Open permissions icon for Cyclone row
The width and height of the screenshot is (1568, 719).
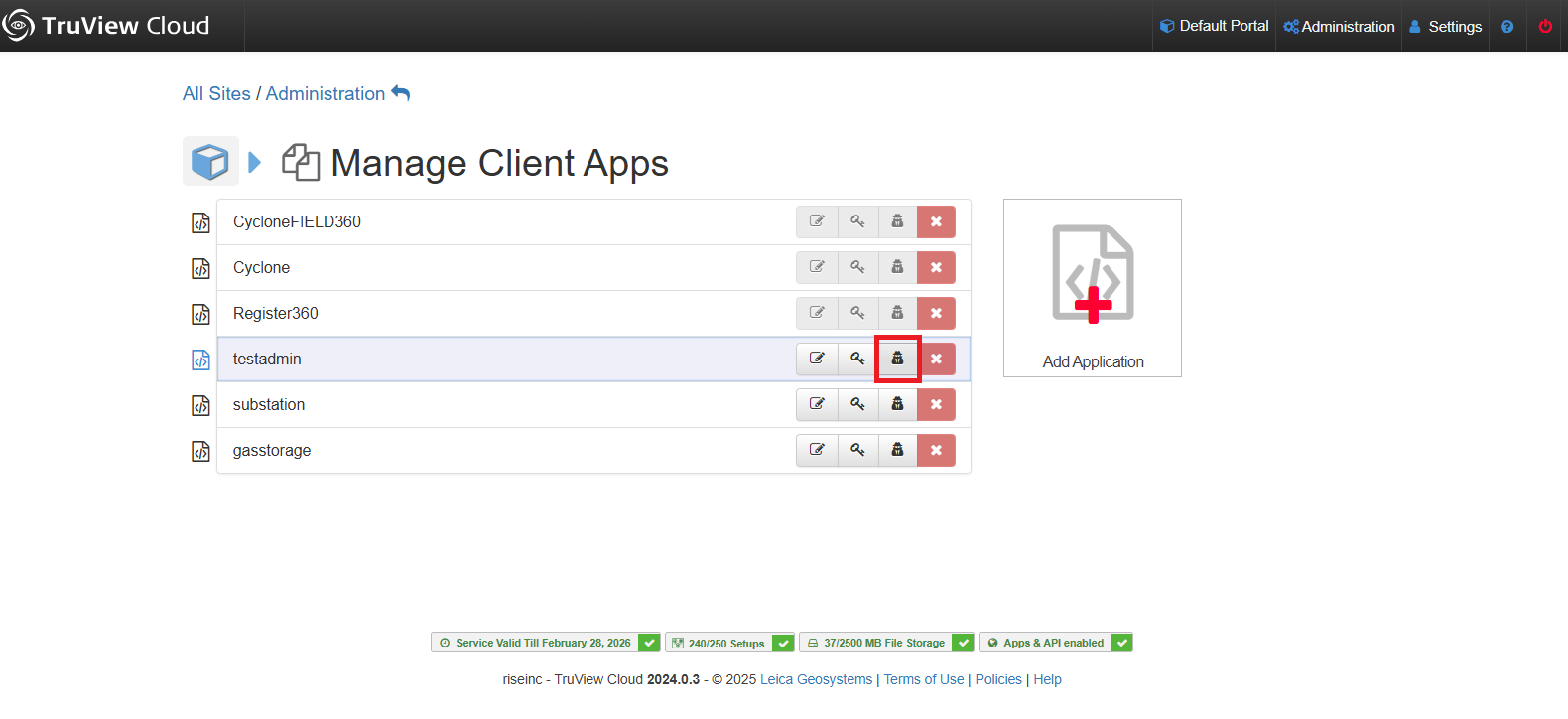pyautogui.click(x=897, y=267)
